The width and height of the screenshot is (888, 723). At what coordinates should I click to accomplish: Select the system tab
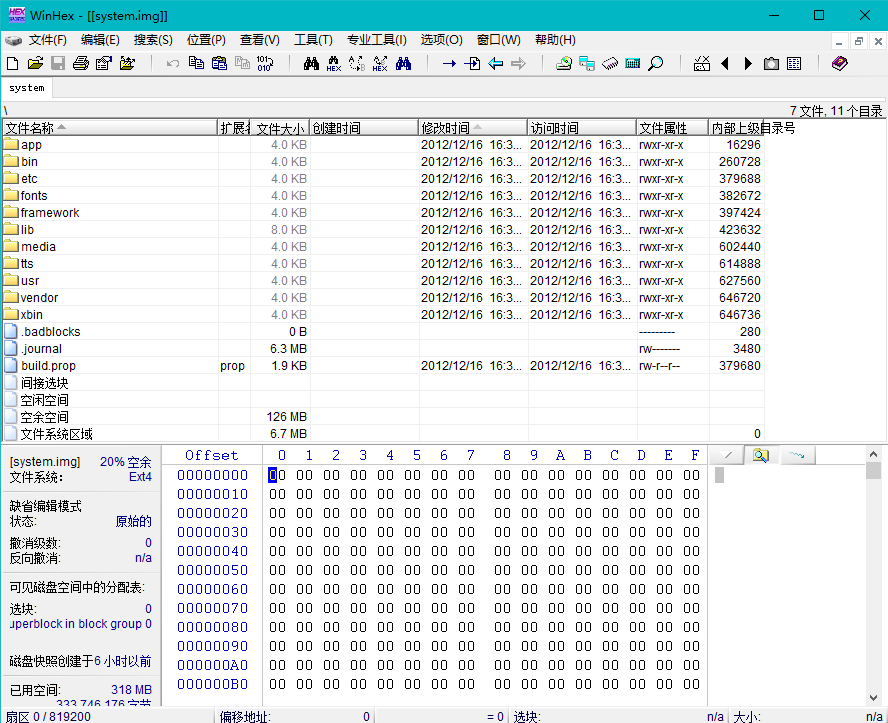coord(27,88)
